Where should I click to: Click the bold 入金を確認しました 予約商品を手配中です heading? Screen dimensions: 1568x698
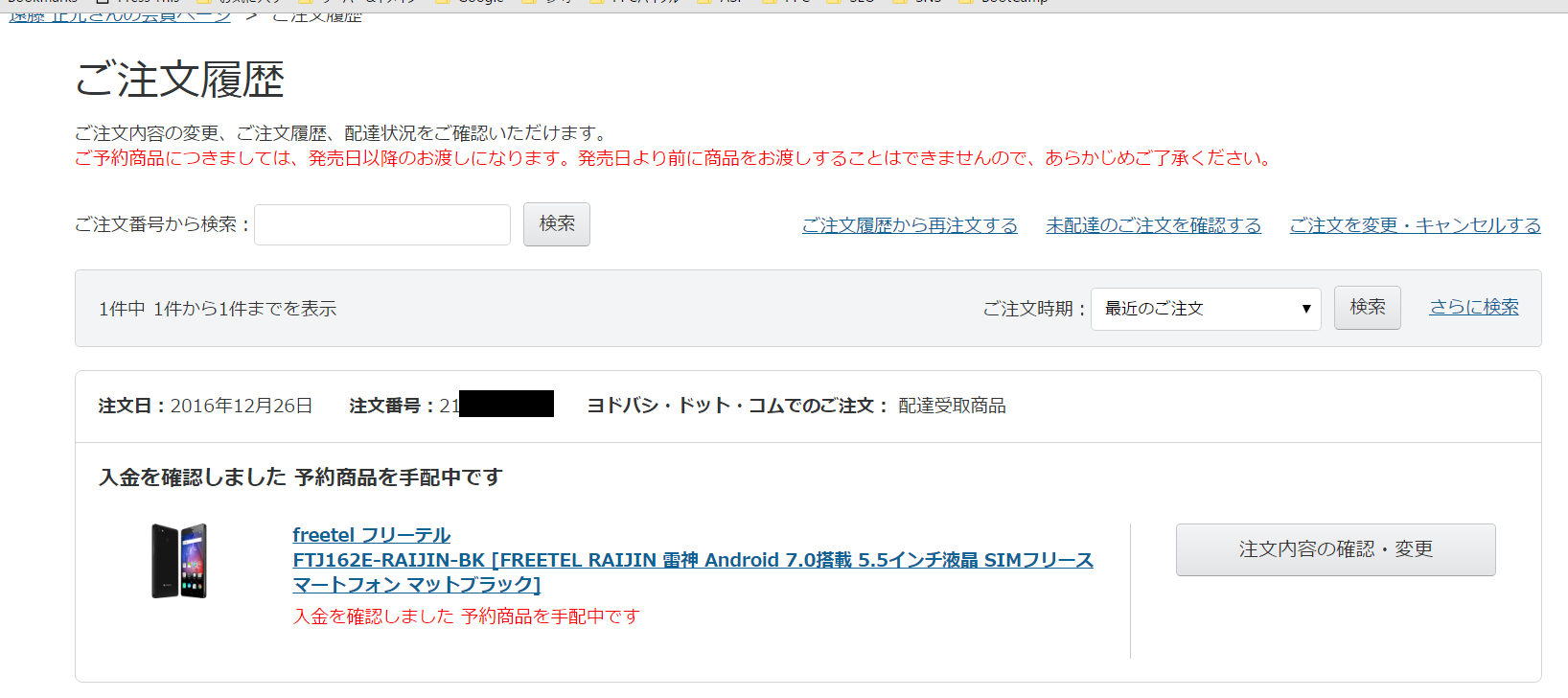(301, 477)
